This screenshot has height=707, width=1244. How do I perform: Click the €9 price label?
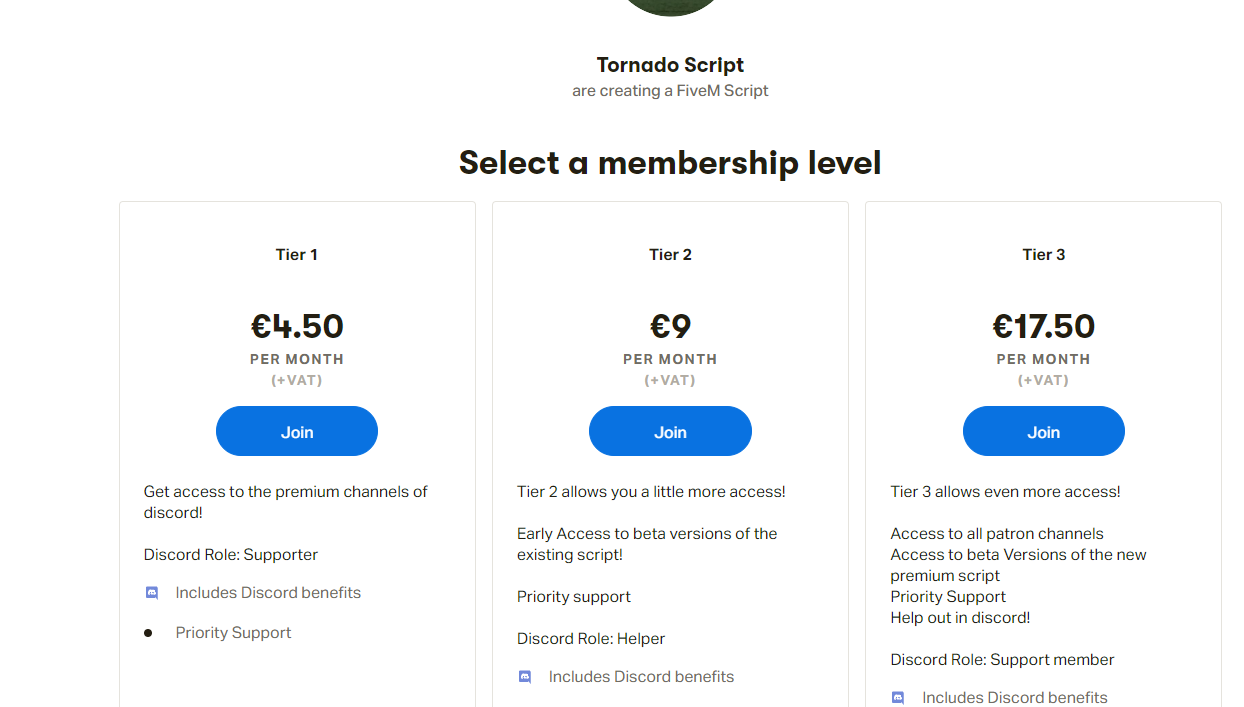pyautogui.click(x=670, y=326)
